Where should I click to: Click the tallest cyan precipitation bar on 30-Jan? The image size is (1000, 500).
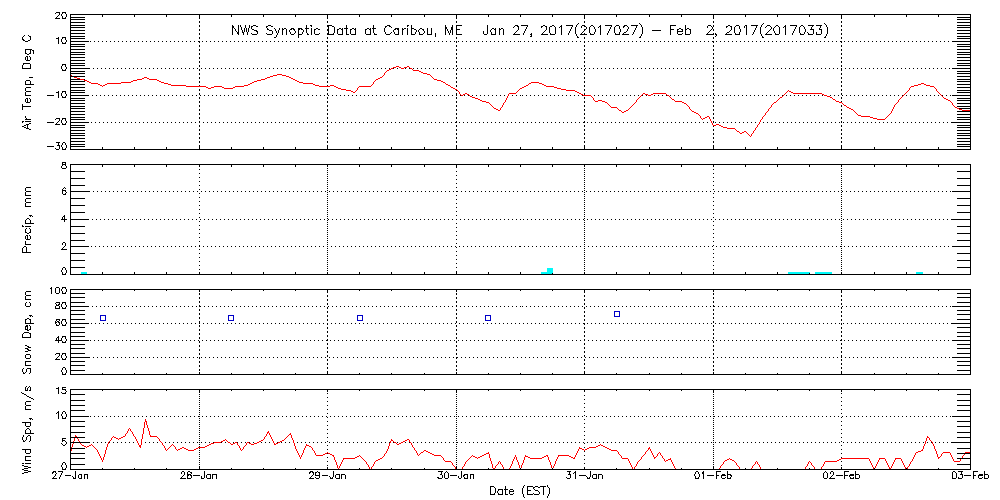[x=550, y=271]
